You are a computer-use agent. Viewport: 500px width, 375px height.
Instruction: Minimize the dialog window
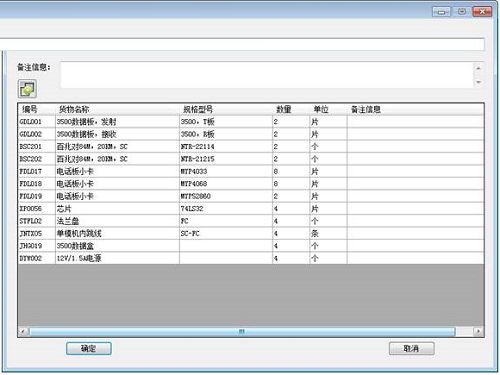point(441,12)
